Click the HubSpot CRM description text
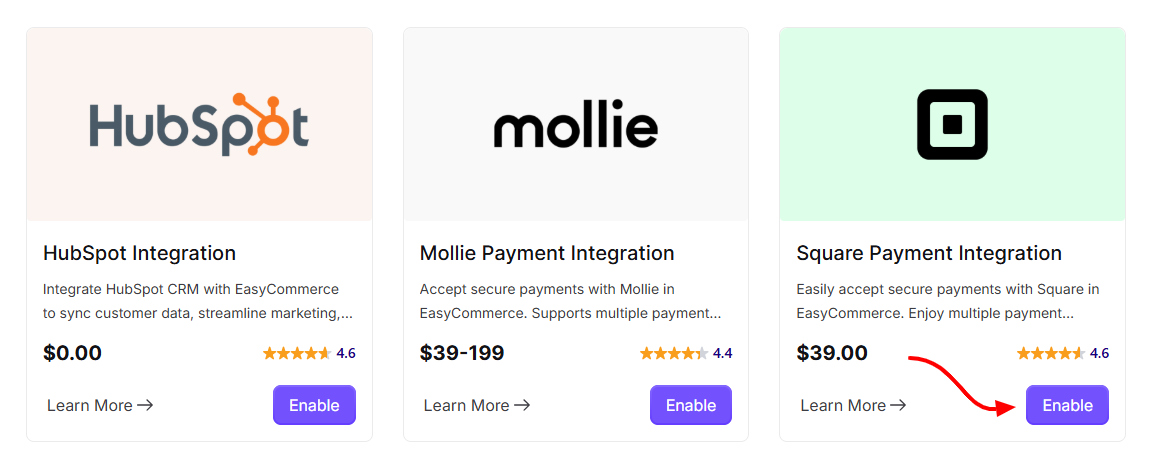 pos(198,302)
